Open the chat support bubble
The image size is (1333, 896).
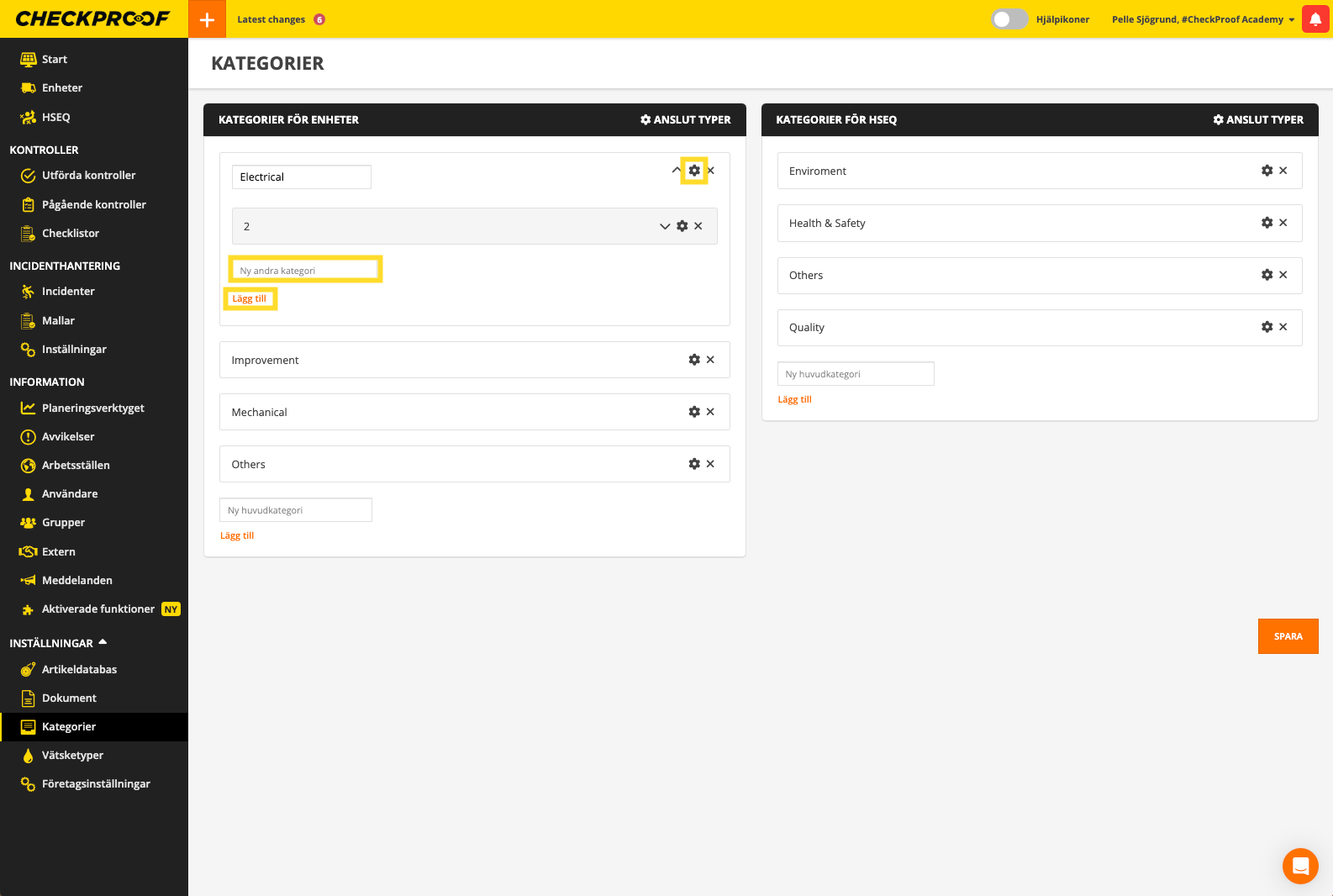(x=1300, y=866)
